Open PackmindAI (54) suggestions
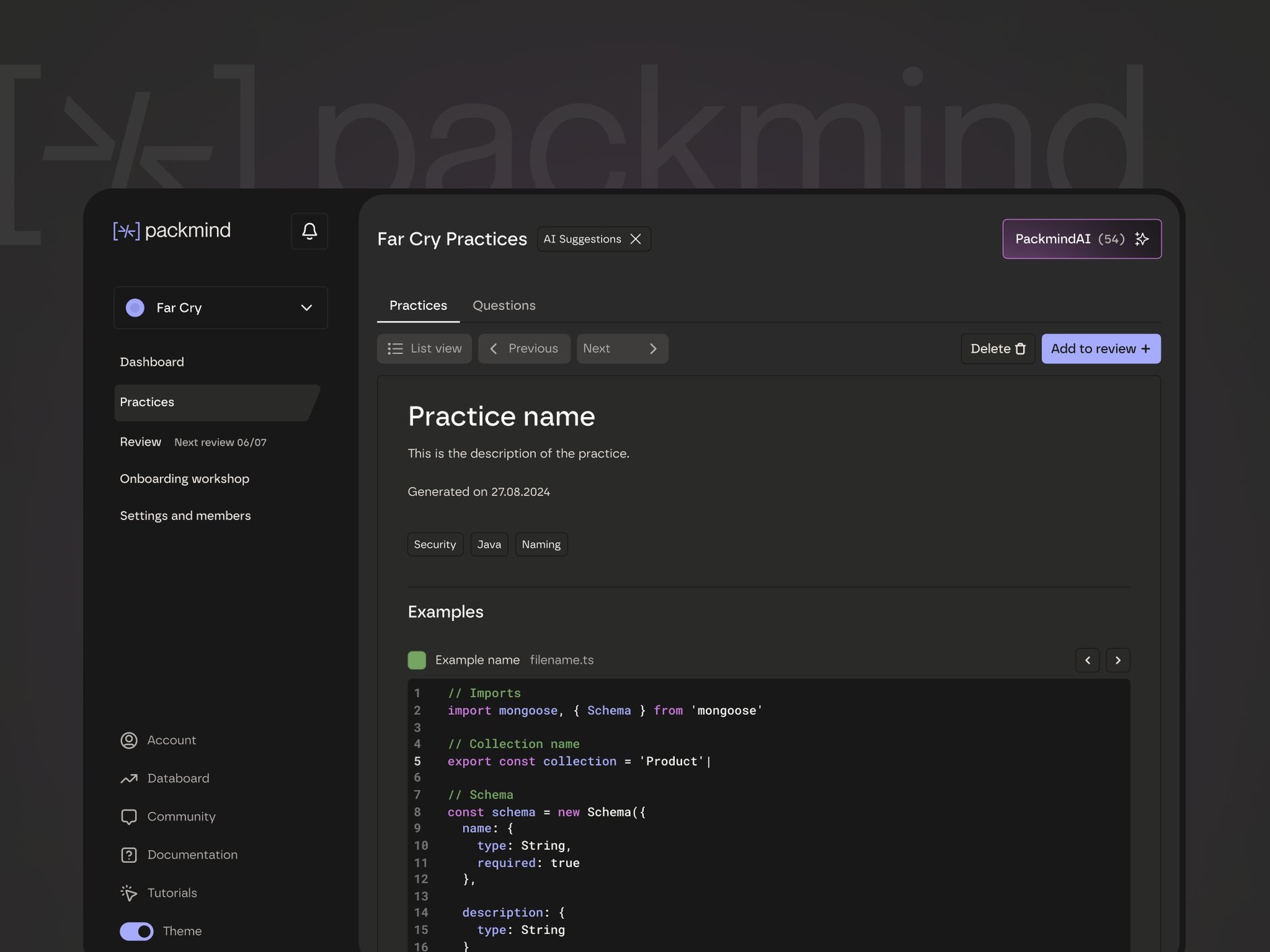1270x952 pixels. click(1081, 239)
